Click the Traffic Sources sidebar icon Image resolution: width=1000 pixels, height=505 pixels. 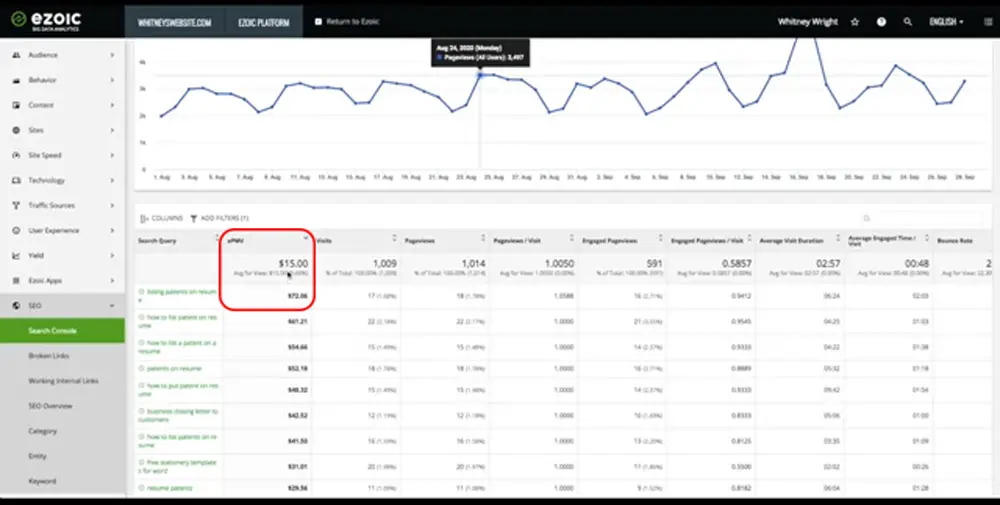point(16,205)
